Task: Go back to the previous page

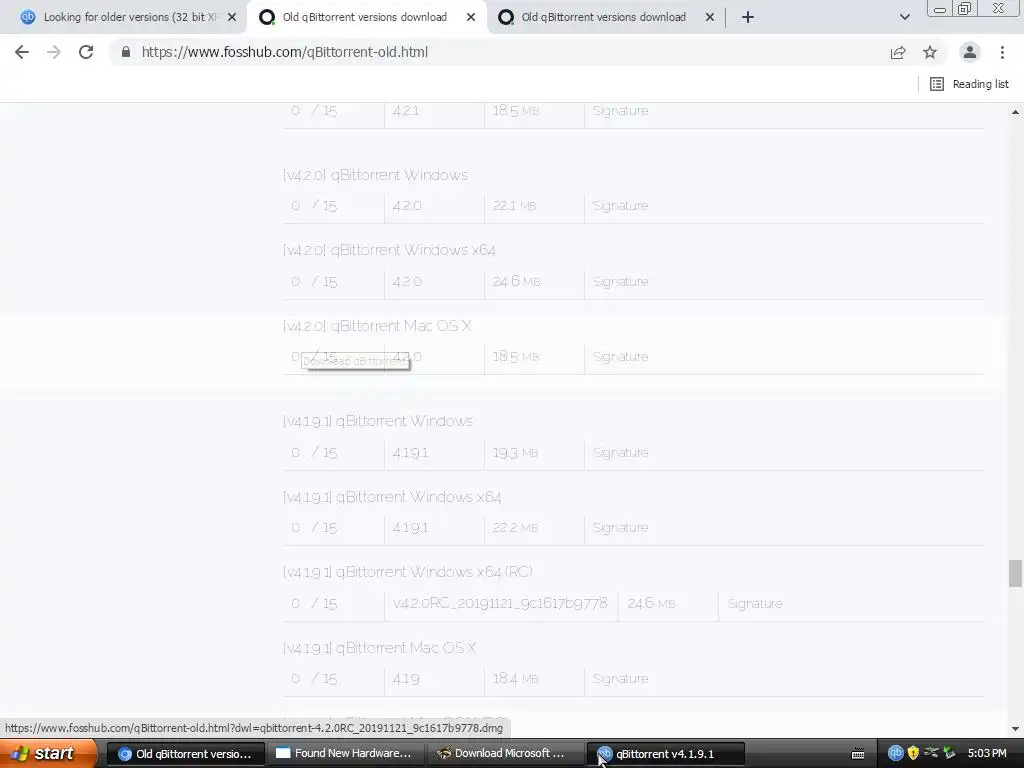Action: (x=22, y=52)
